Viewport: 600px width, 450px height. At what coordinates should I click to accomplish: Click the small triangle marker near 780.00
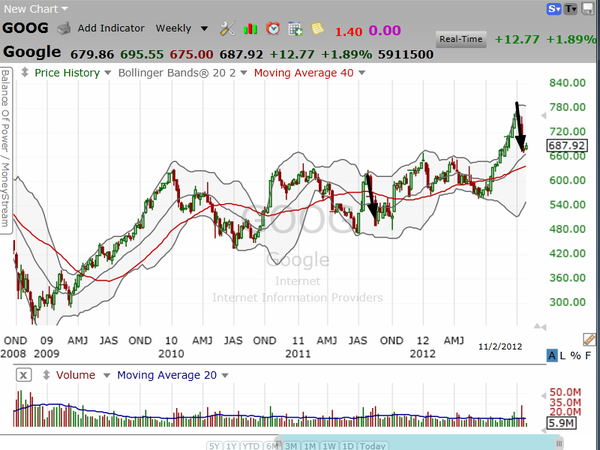[543, 116]
